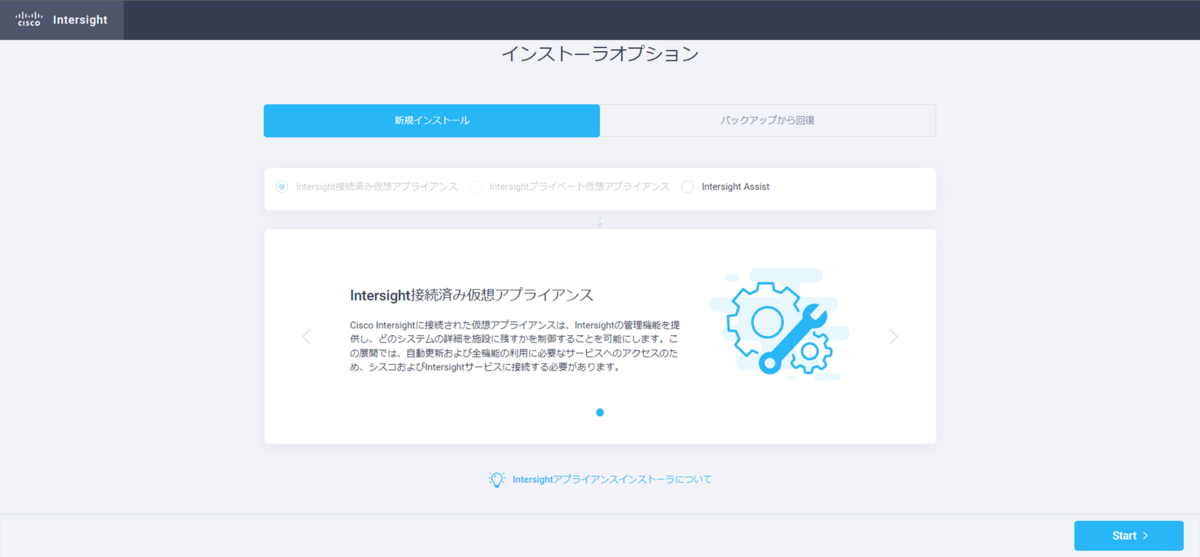Open Intersightアプライアンスインストーラについて link
The image size is (1200, 557).
coord(612,480)
